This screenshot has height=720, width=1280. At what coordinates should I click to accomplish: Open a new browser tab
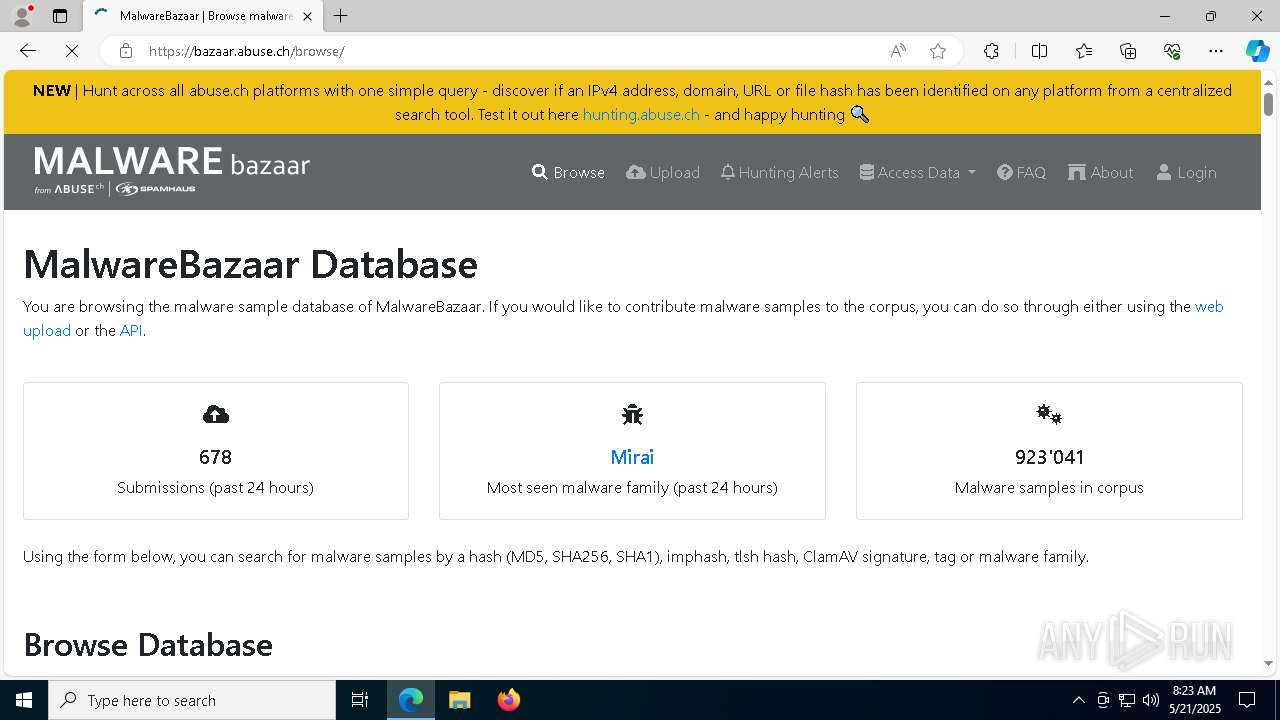(341, 16)
